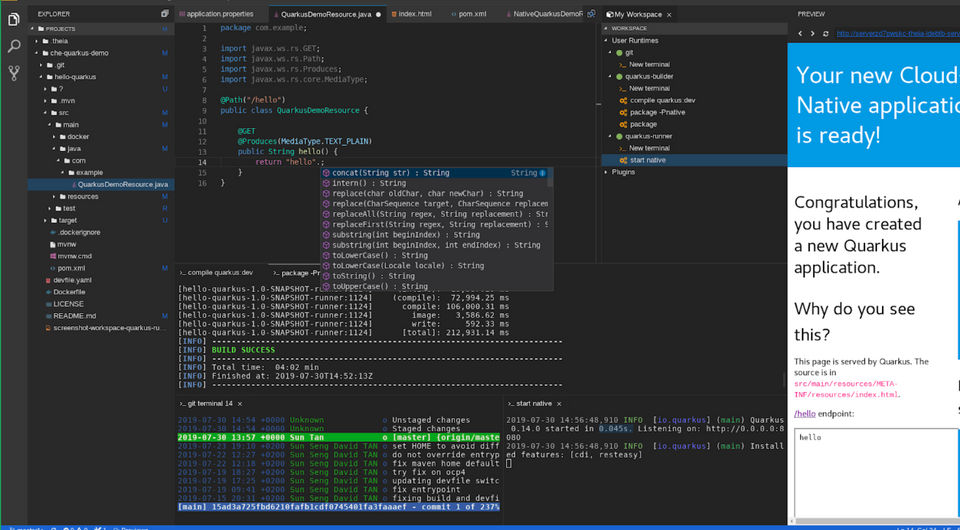960x530 pixels.
Task: Click the package -Pnative command icon
Action: pos(623,113)
